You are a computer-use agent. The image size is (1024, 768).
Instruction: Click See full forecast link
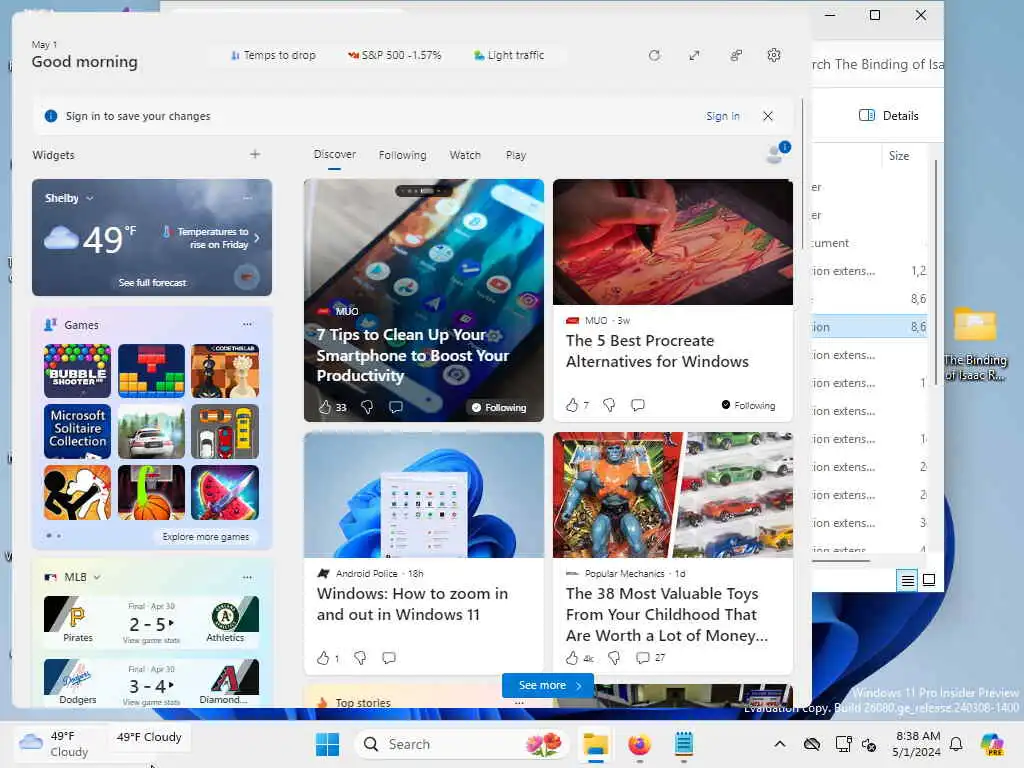click(152, 283)
